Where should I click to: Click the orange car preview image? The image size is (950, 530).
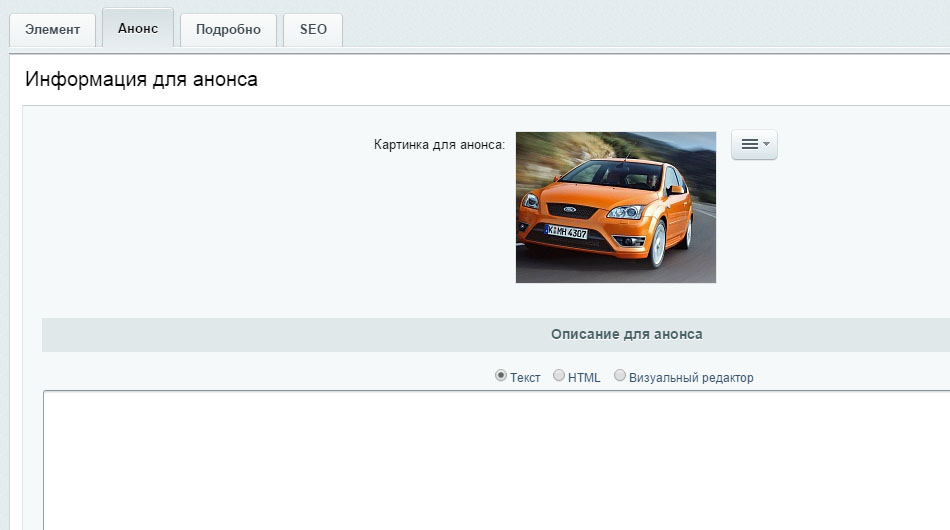615,207
